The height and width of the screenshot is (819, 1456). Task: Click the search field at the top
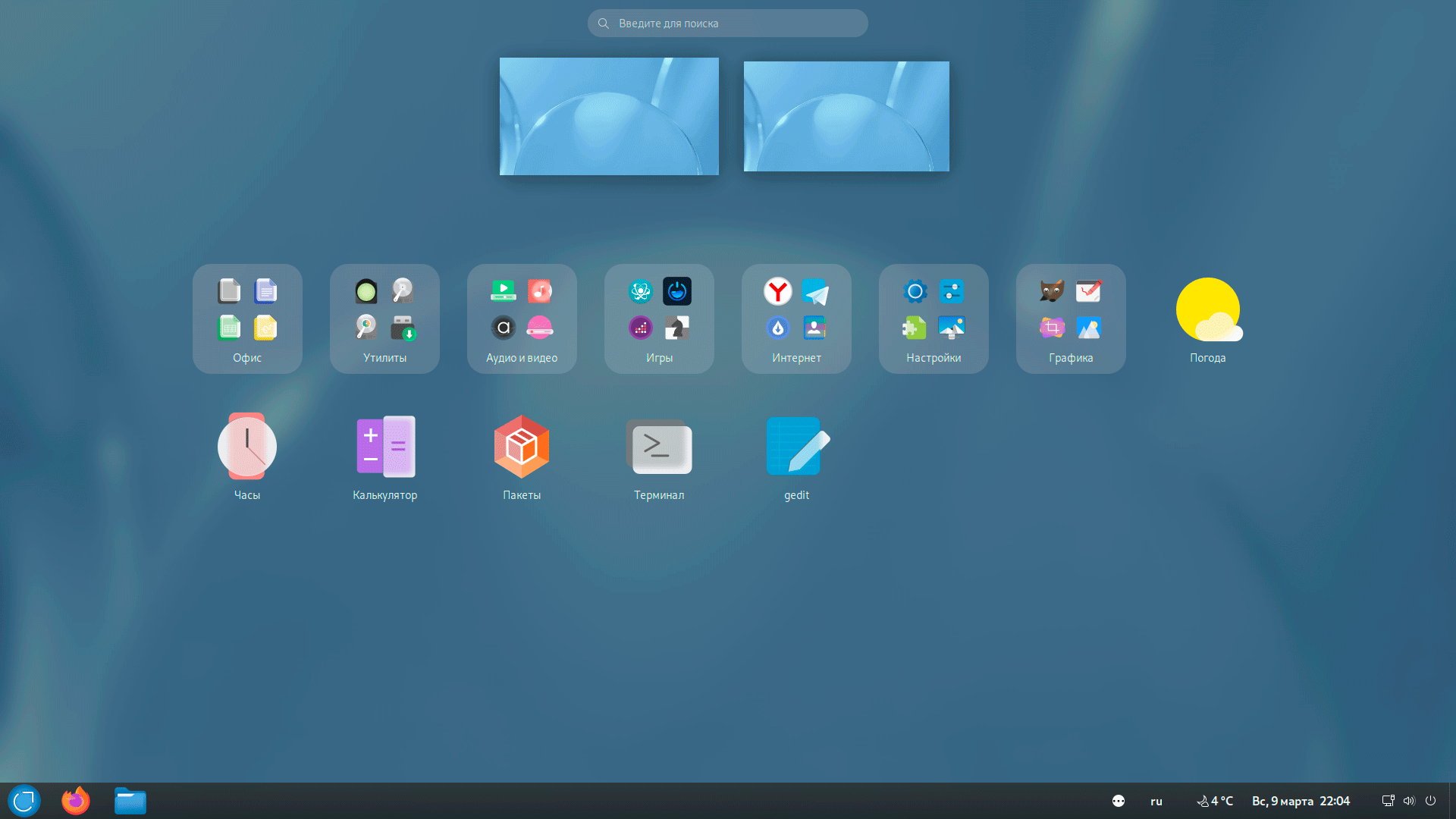[x=728, y=24]
